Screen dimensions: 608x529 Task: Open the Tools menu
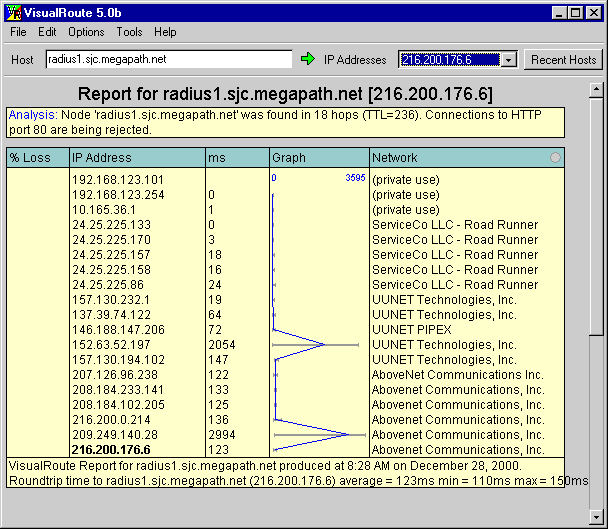(x=130, y=32)
